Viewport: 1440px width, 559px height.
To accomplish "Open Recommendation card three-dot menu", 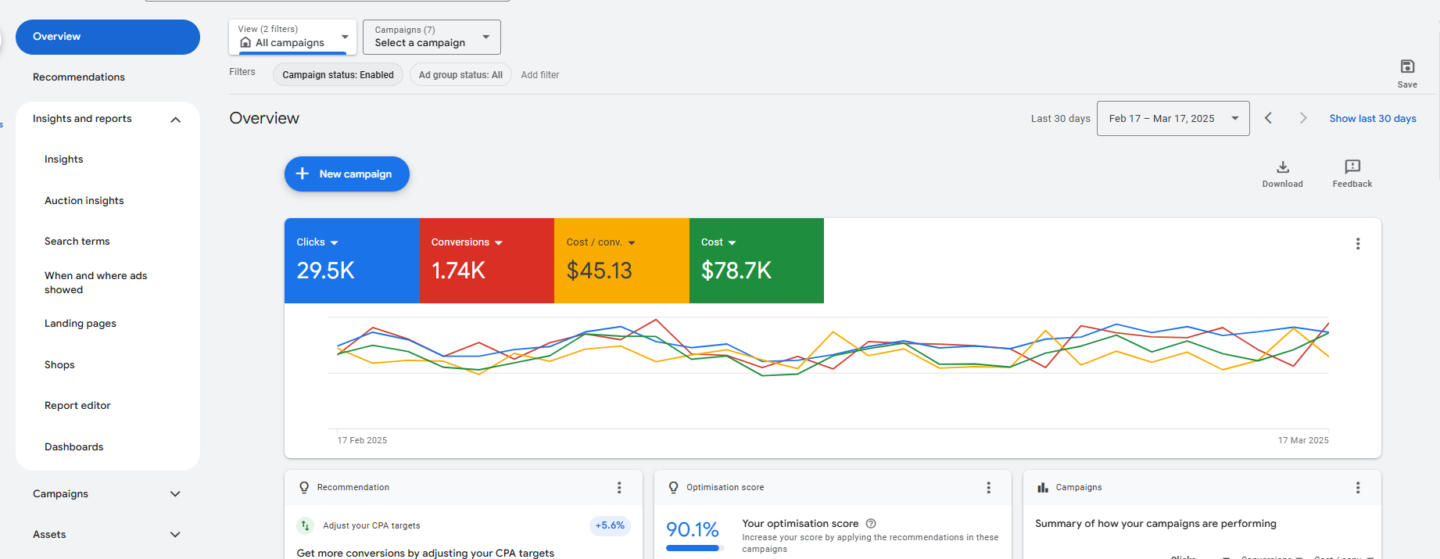I will coord(619,488).
